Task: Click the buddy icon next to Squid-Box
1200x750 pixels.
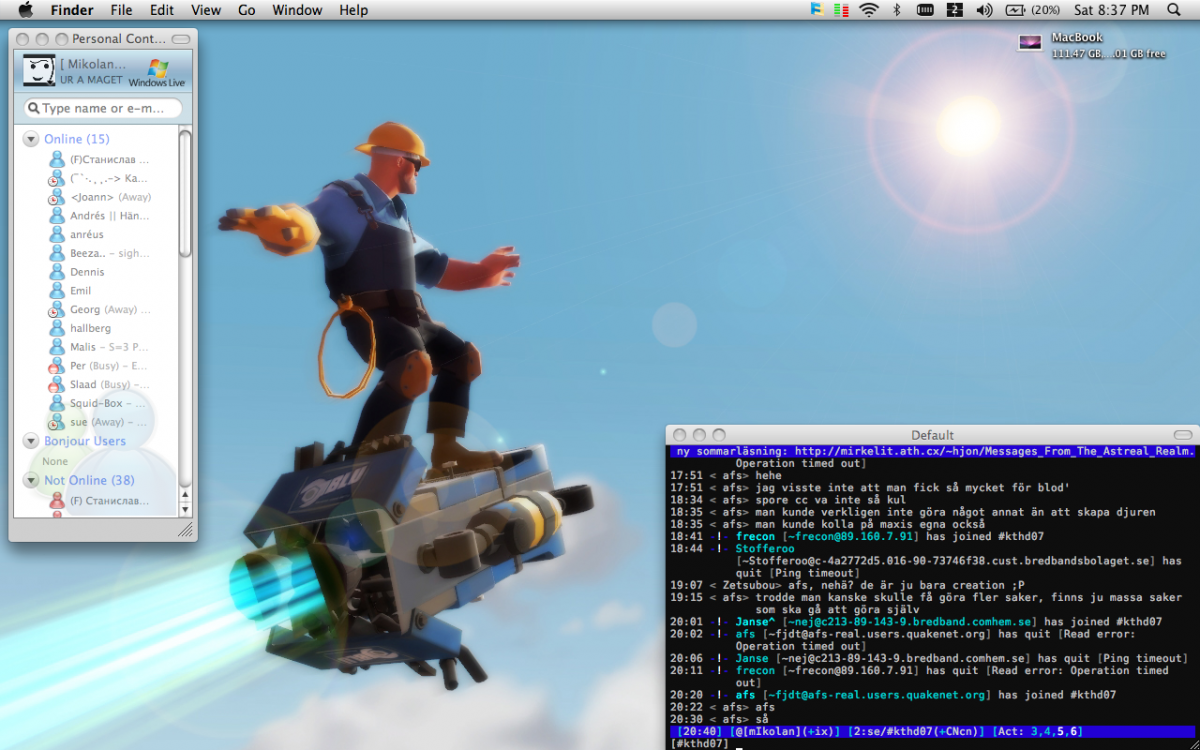Action: point(57,404)
